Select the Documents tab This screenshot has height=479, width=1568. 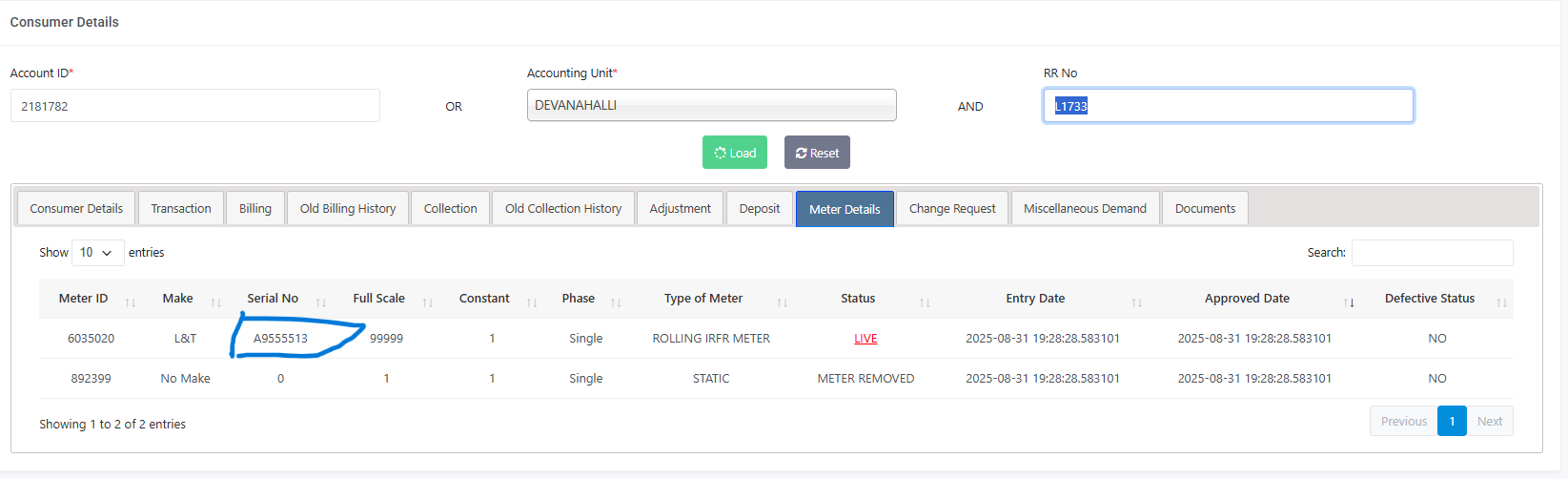1205,209
